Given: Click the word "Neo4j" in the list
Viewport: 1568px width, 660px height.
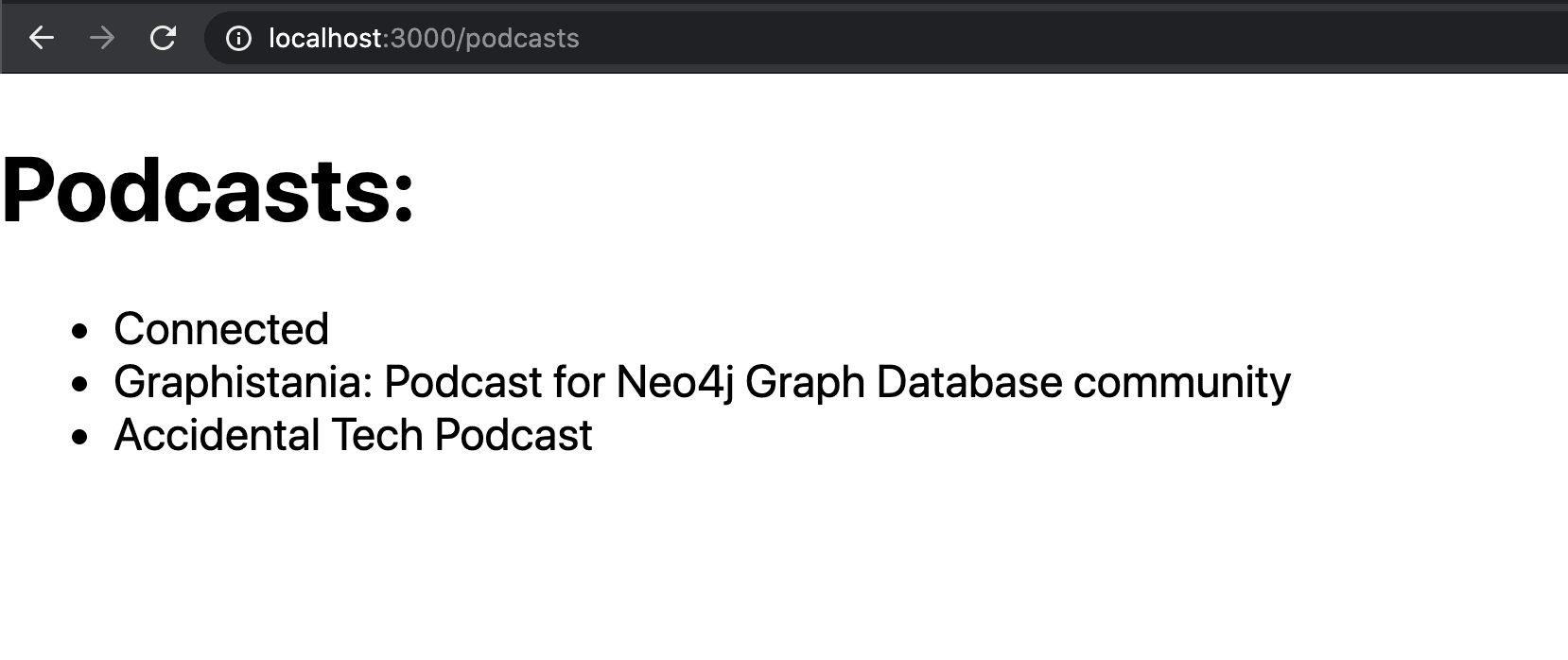Looking at the screenshot, I should pos(674,382).
